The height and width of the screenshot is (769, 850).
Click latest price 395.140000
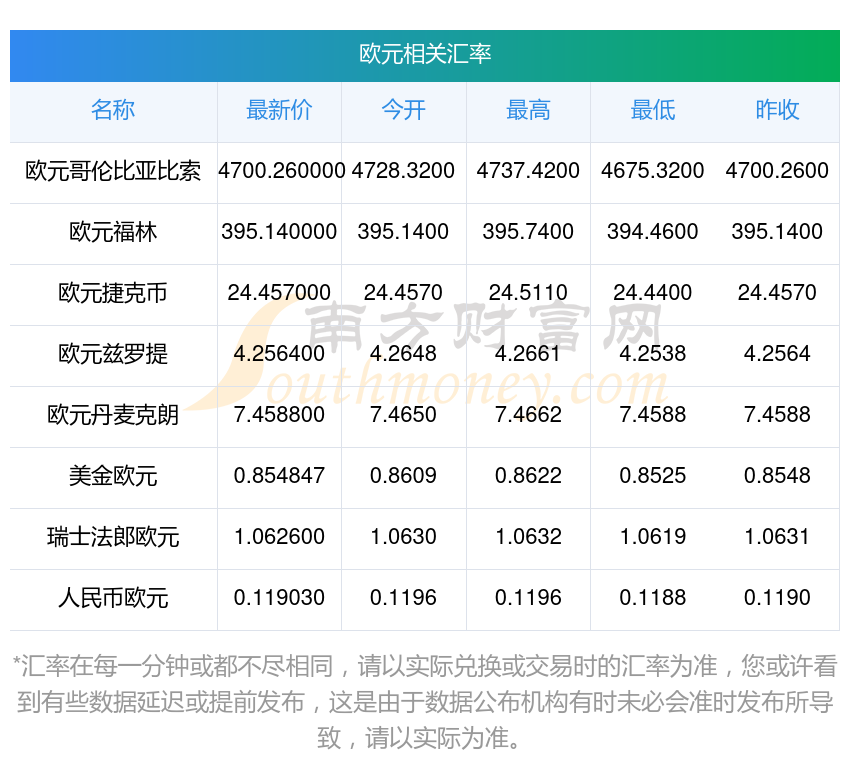point(279,231)
